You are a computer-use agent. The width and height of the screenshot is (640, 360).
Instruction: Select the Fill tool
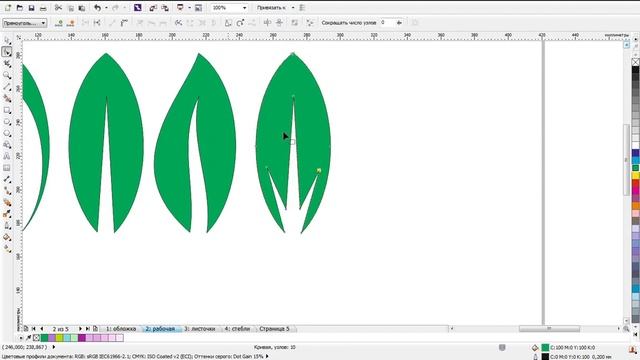coord(7,237)
